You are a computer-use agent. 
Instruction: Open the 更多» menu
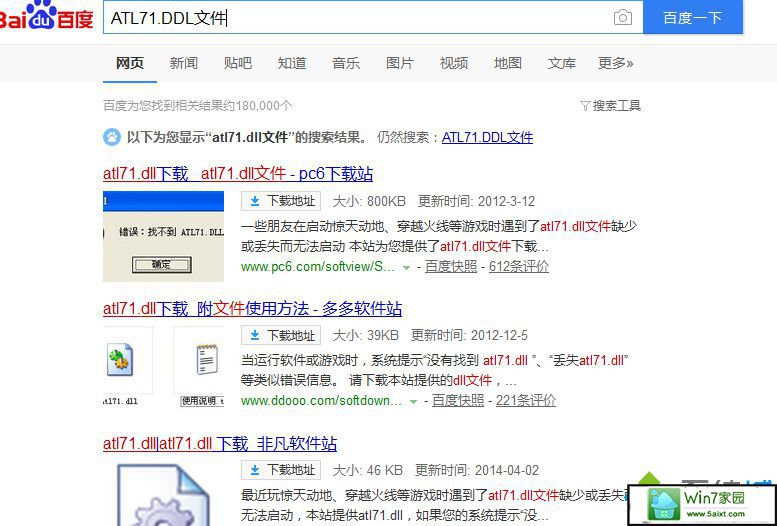[x=615, y=63]
